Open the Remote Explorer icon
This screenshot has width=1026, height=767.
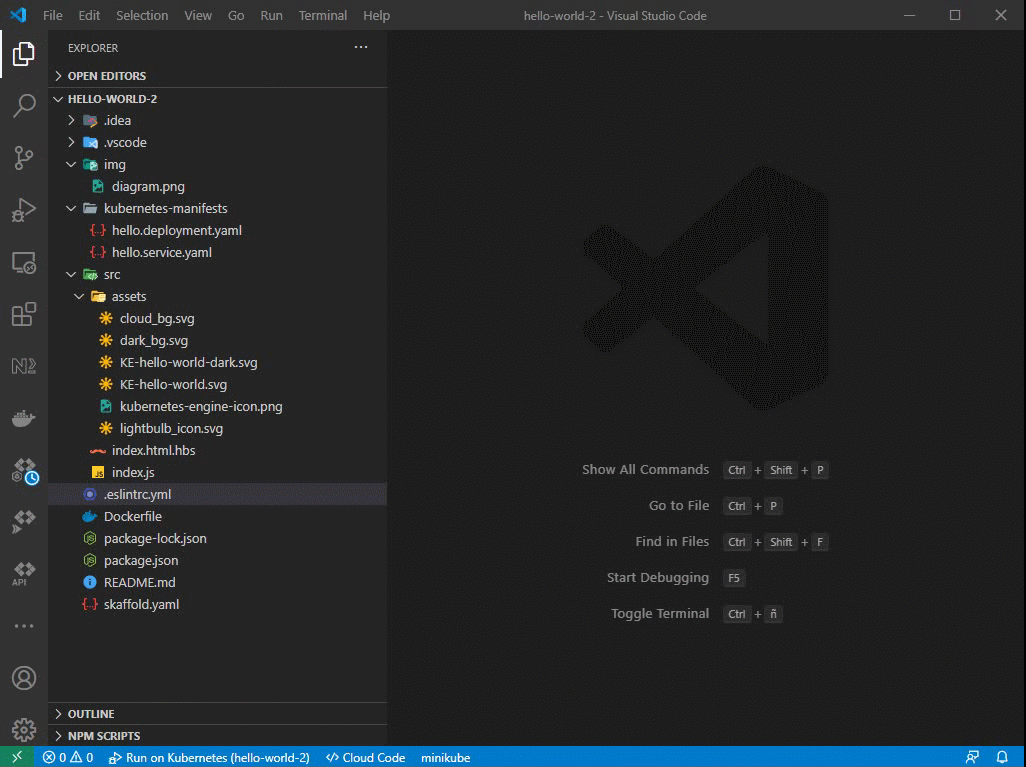24,262
